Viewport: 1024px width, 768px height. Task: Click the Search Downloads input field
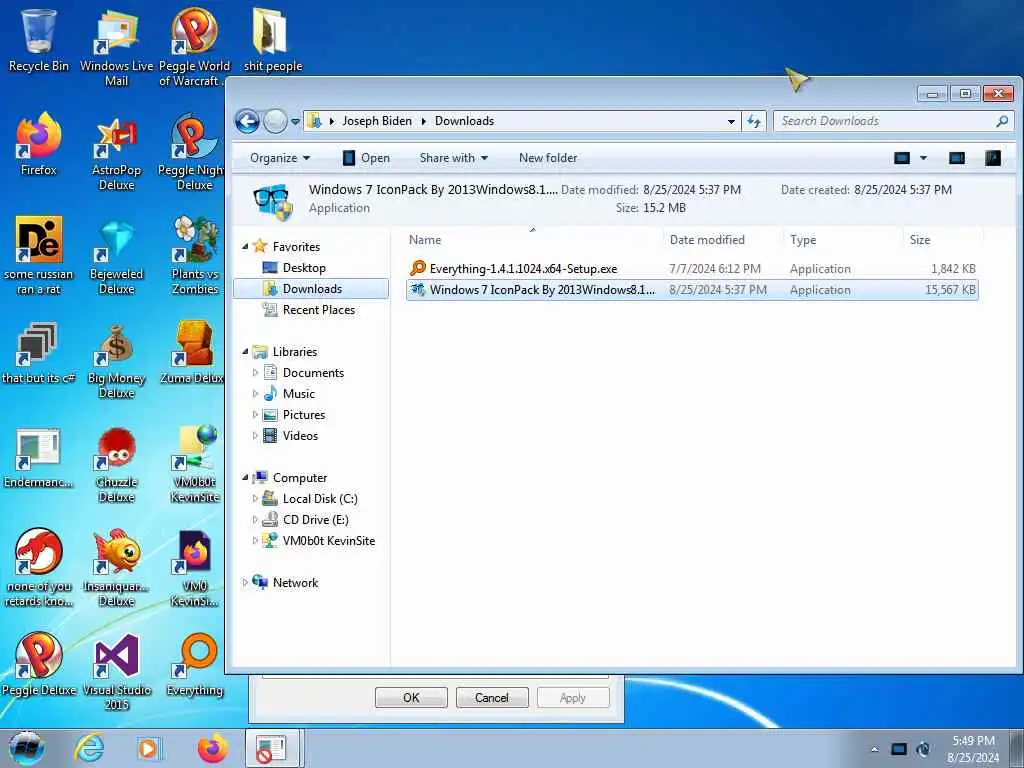pyautogui.click(x=885, y=121)
